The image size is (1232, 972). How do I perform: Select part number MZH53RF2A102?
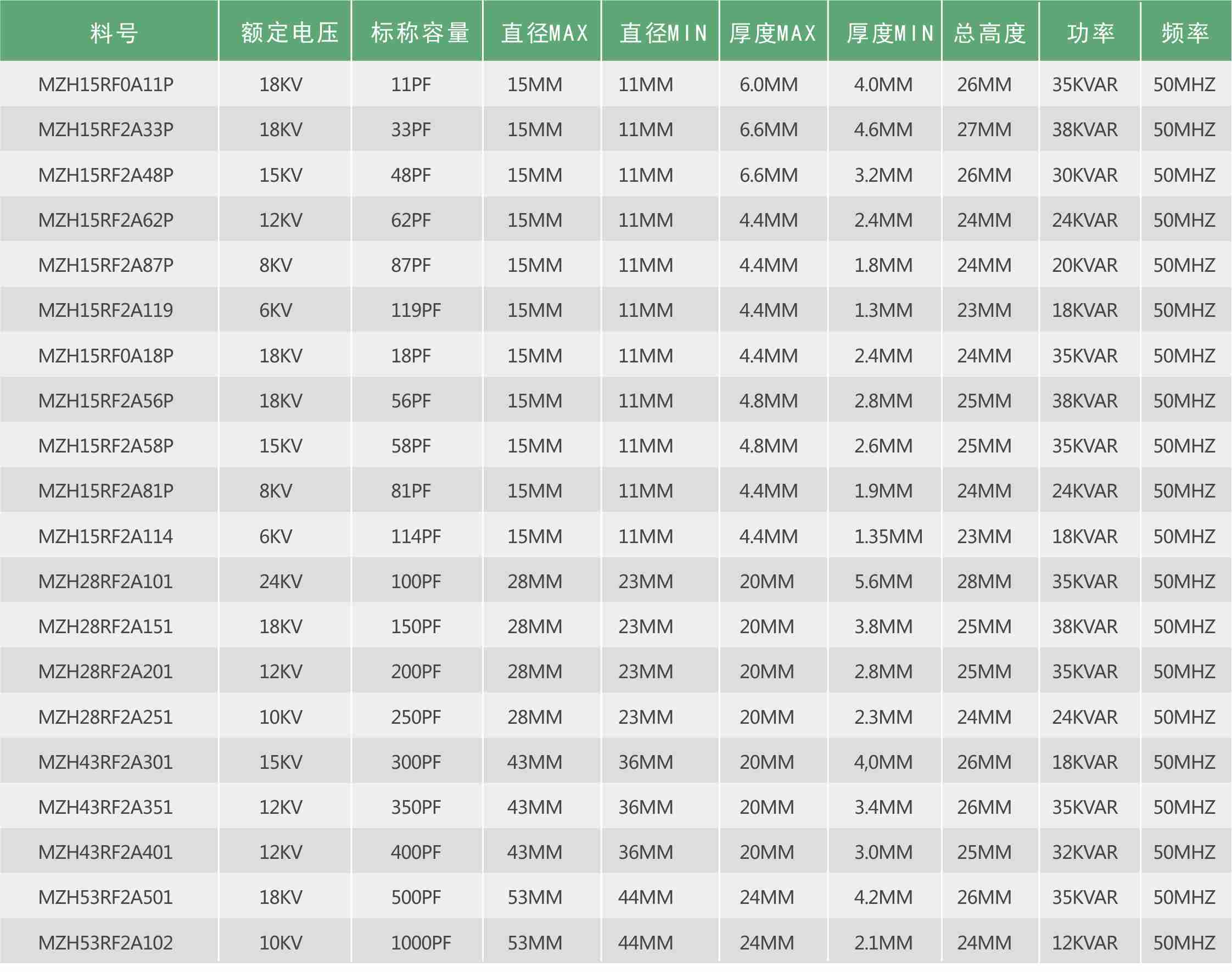pyautogui.click(x=106, y=942)
